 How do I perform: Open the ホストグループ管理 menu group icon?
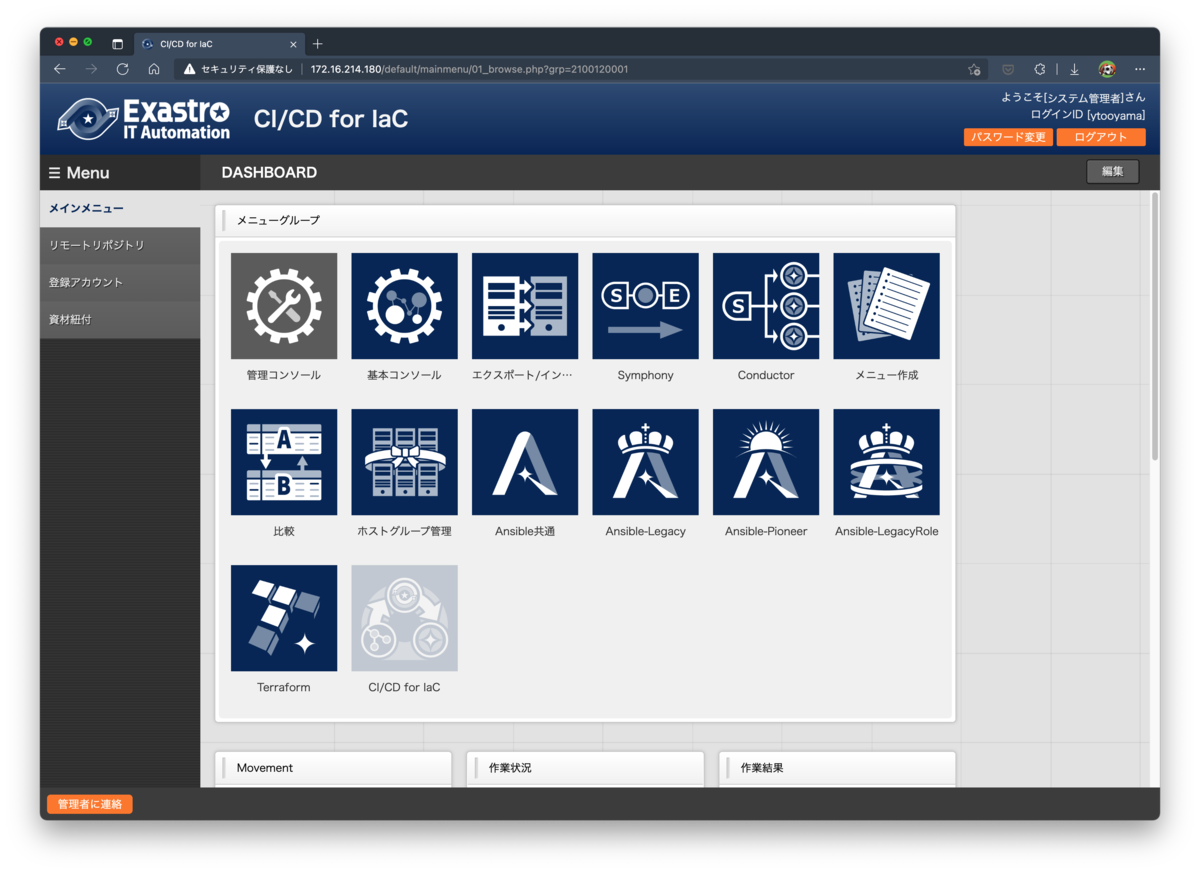coord(404,462)
